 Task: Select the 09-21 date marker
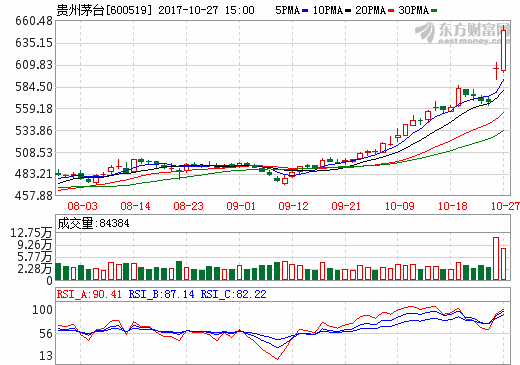[x=346, y=206]
